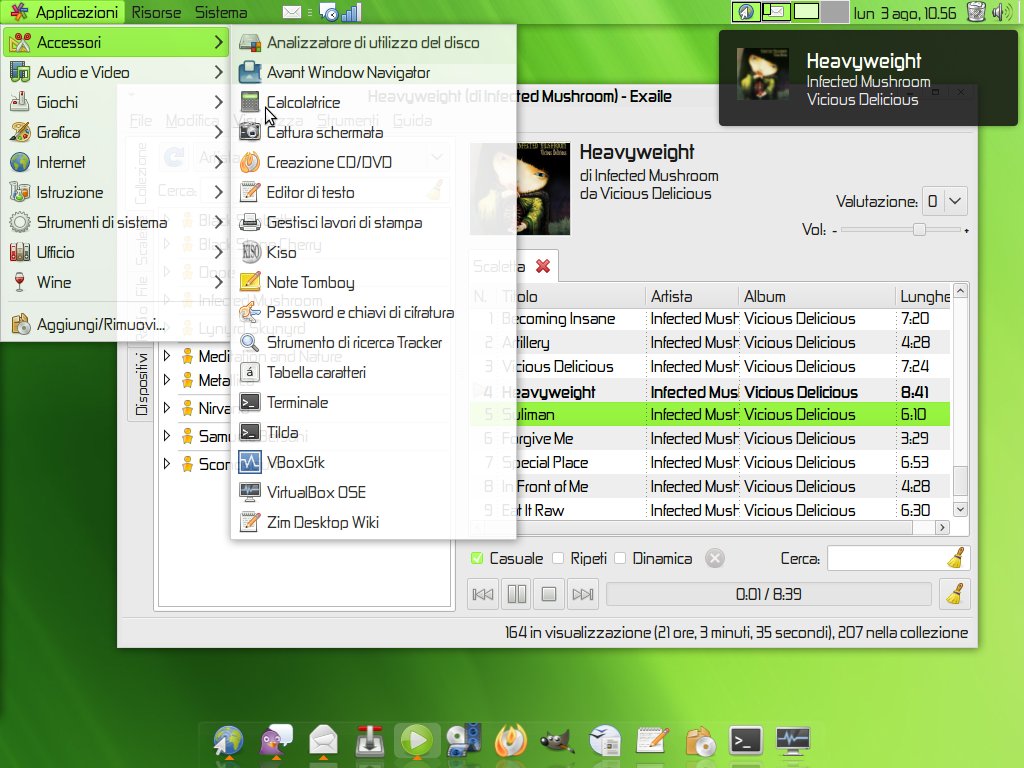Select the track row with length 6:10

click(x=710, y=415)
